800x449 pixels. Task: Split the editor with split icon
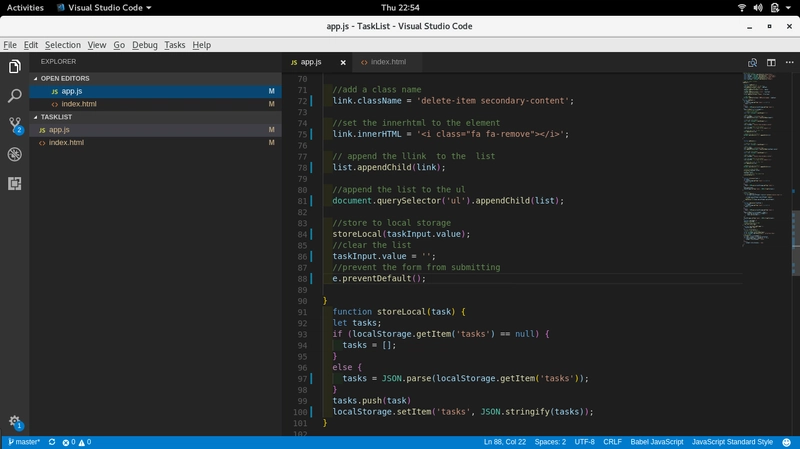(x=771, y=62)
